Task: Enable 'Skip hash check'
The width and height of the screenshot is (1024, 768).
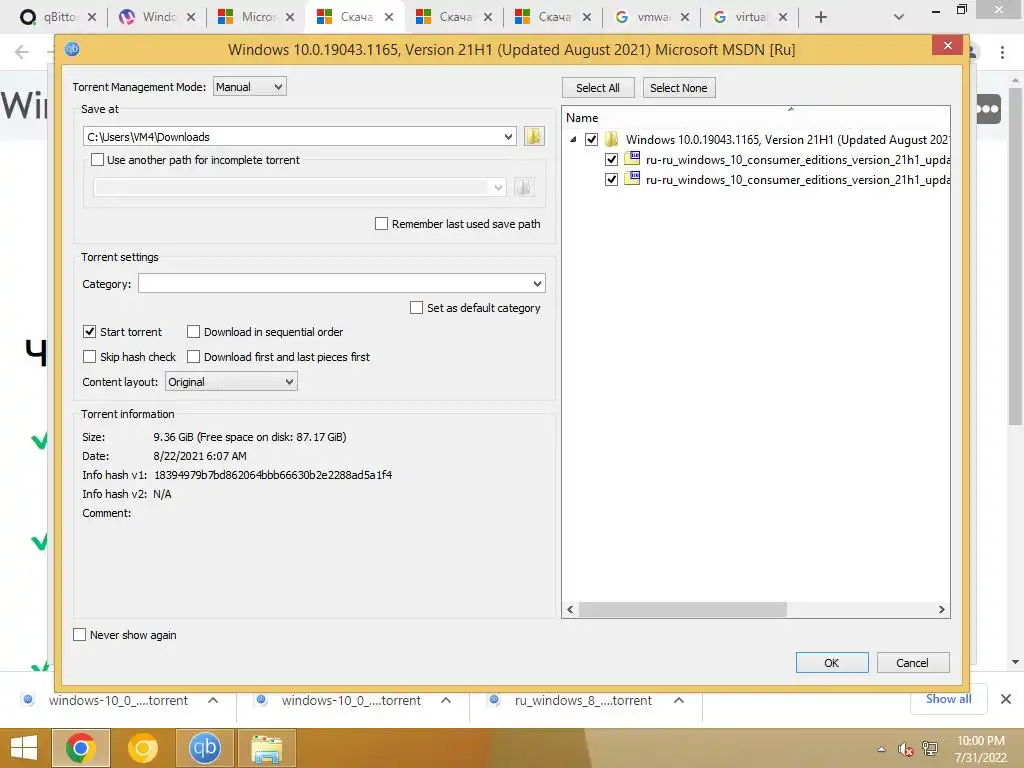Action: (89, 357)
